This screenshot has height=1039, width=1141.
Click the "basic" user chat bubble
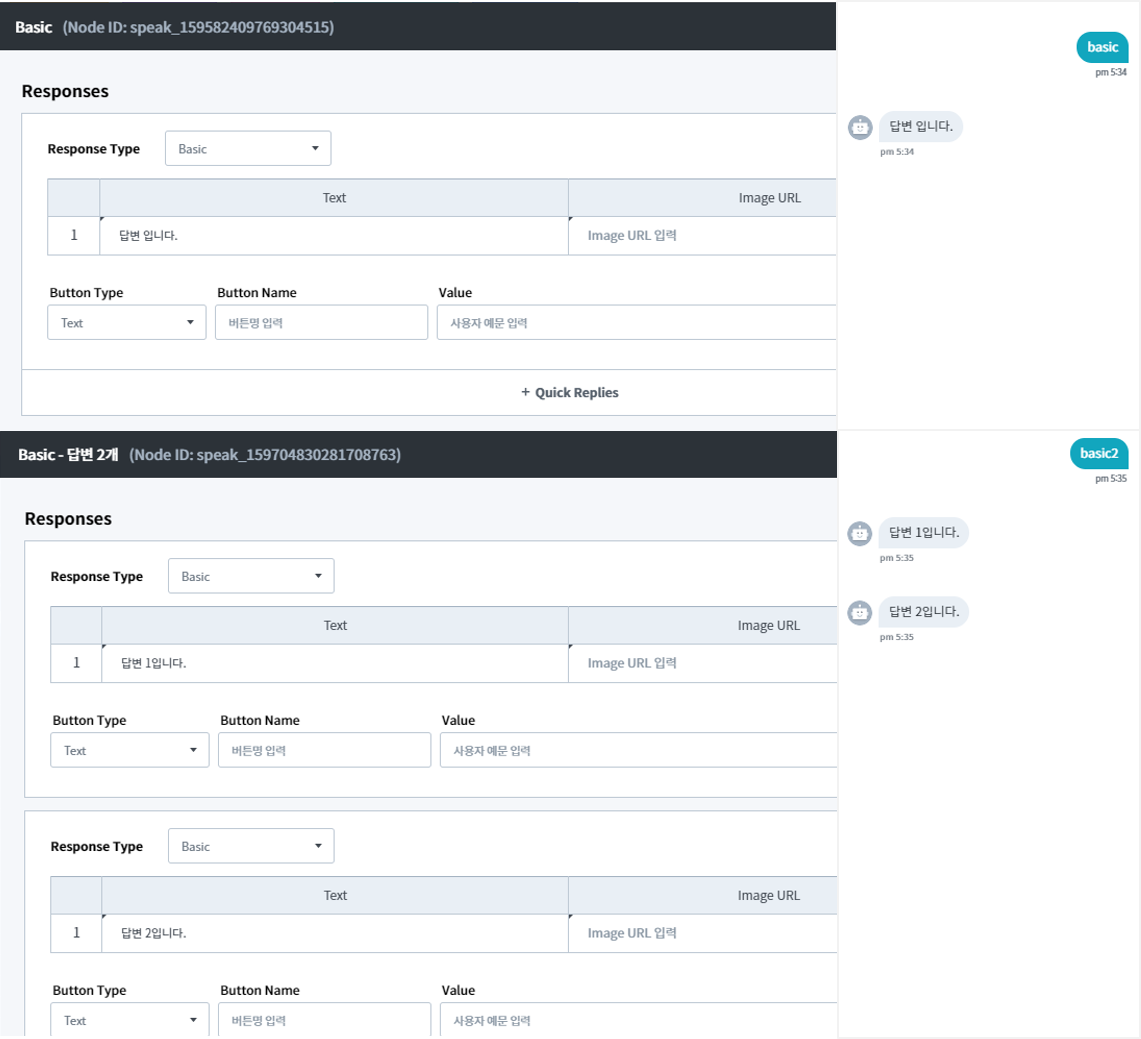pos(1102,47)
